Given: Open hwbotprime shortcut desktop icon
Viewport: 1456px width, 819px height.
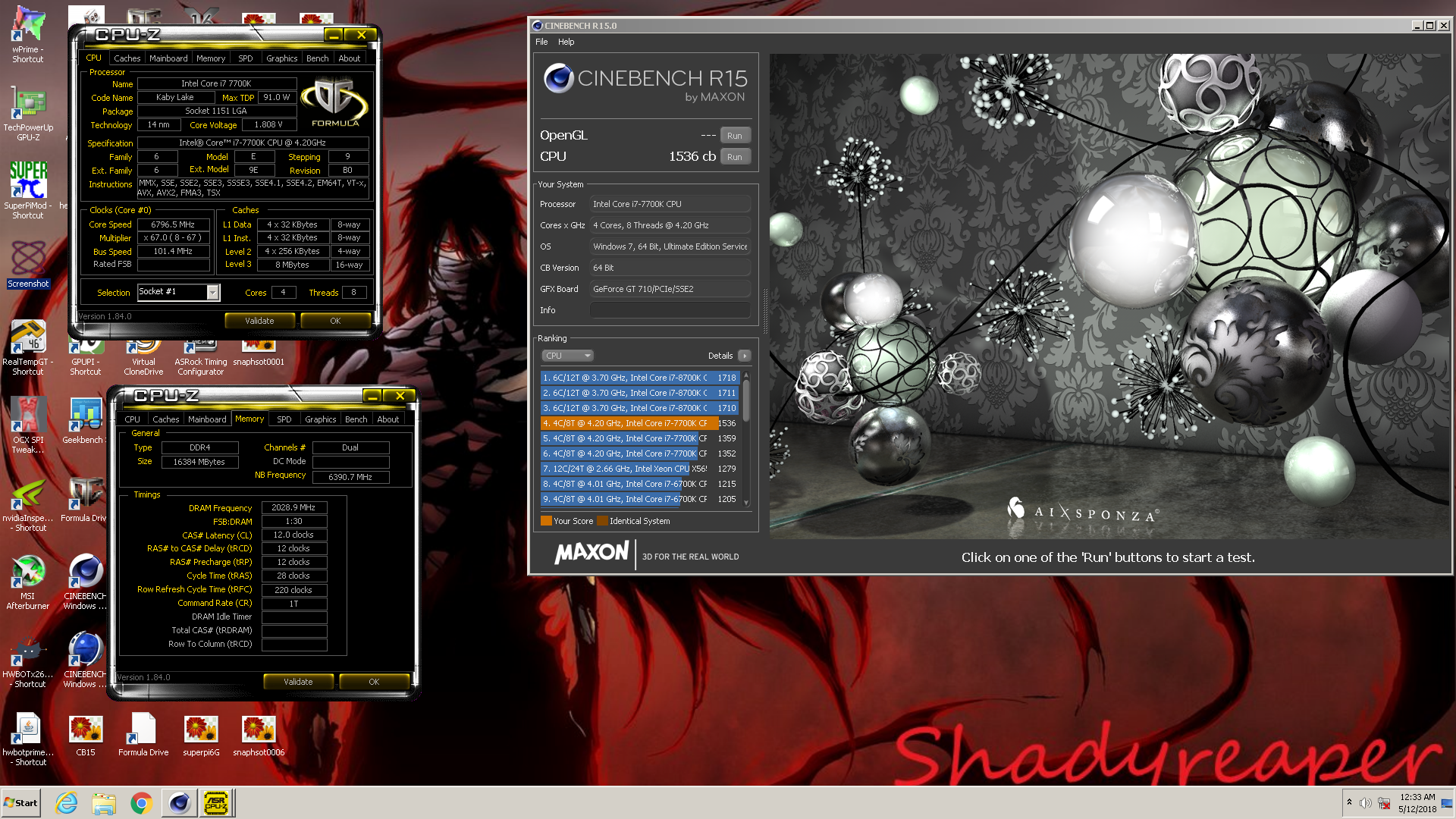Looking at the screenshot, I should 28,739.
